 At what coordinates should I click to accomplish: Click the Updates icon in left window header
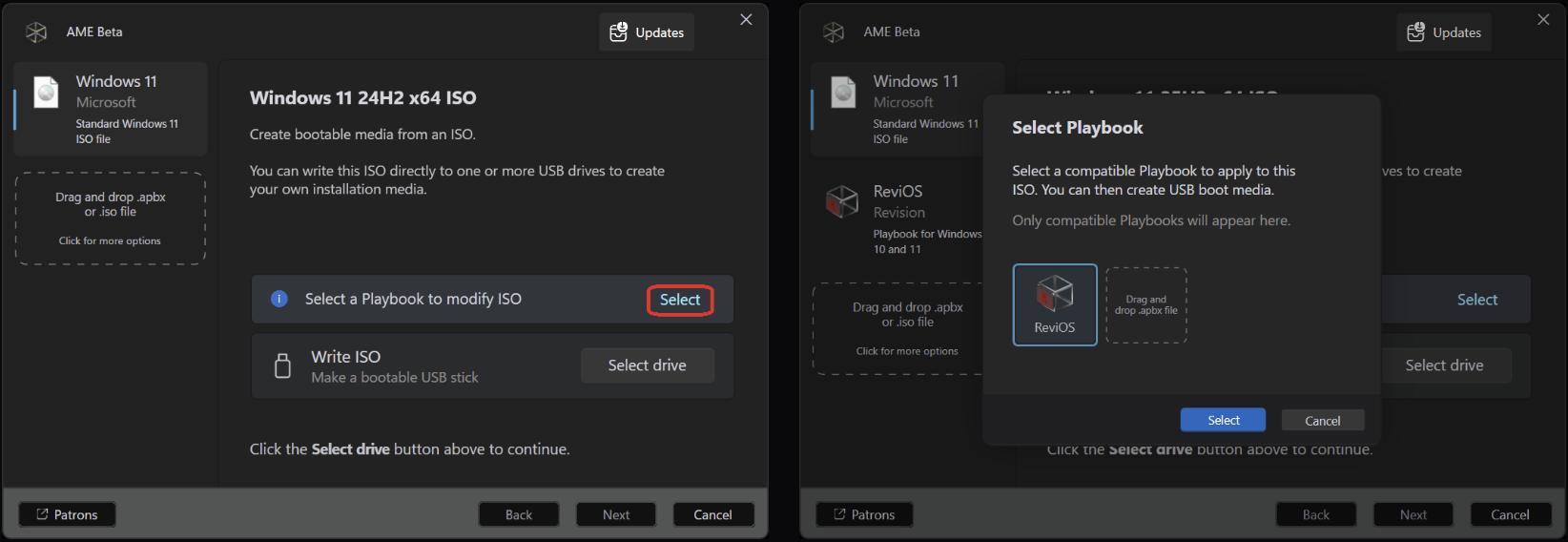point(619,31)
